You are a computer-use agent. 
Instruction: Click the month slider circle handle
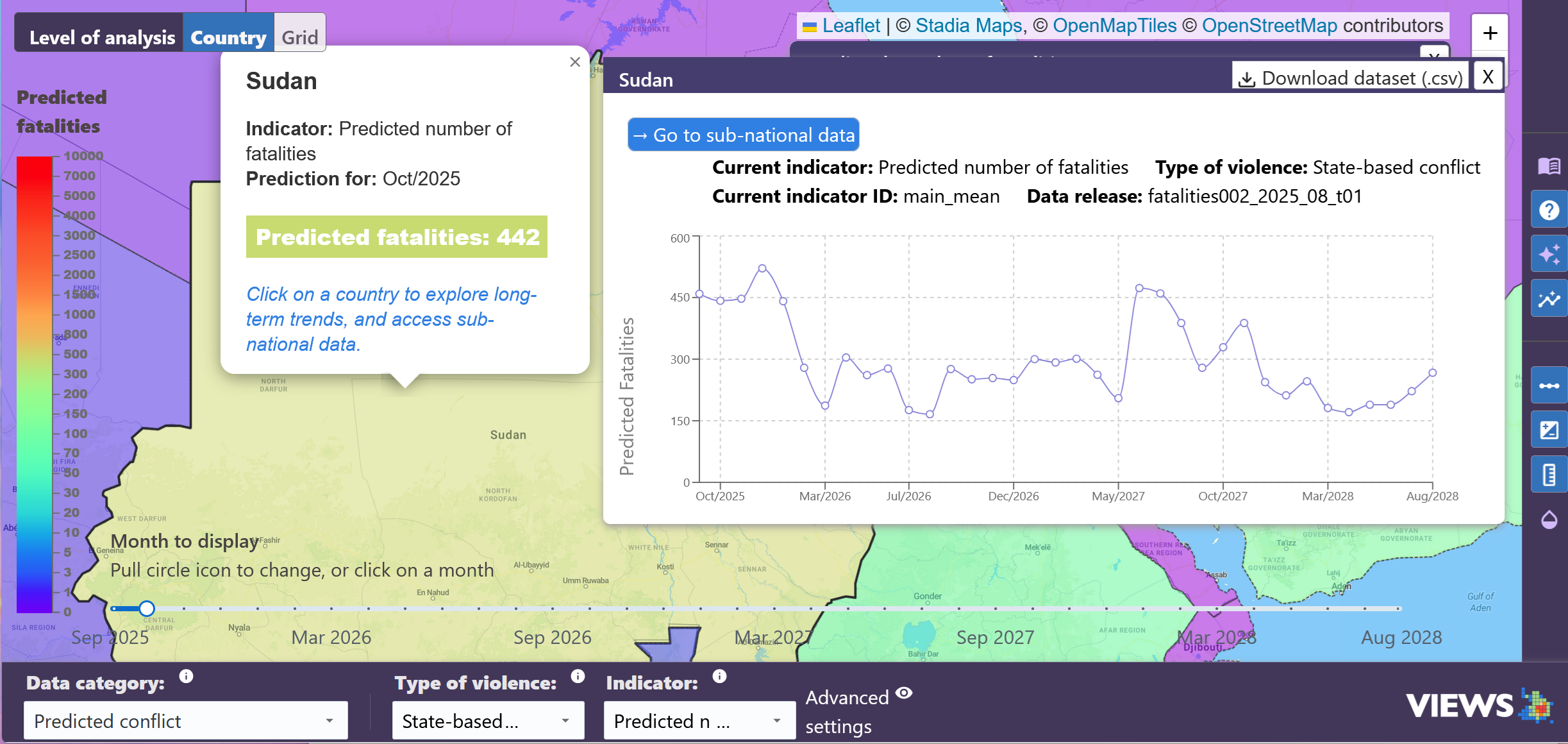[x=147, y=608]
